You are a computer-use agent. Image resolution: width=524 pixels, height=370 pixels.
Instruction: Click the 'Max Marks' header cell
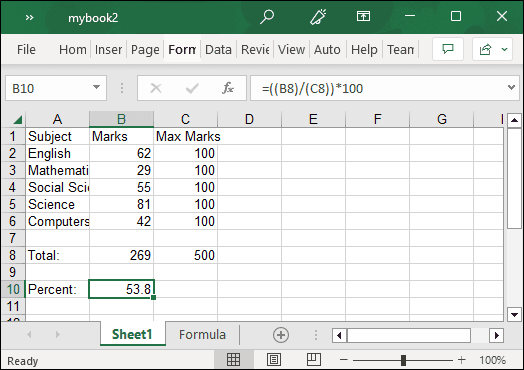pyautogui.click(x=185, y=136)
